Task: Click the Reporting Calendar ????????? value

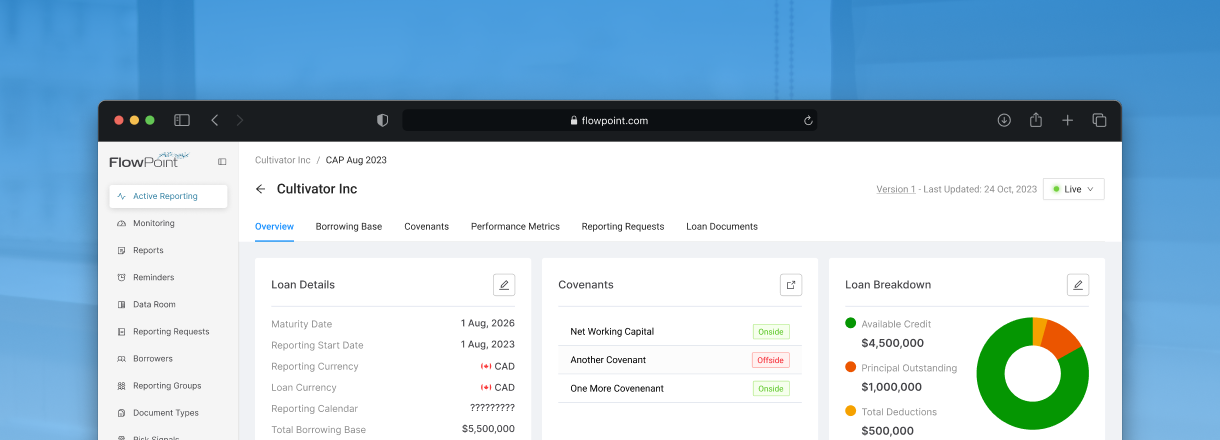Action: coord(492,408)
